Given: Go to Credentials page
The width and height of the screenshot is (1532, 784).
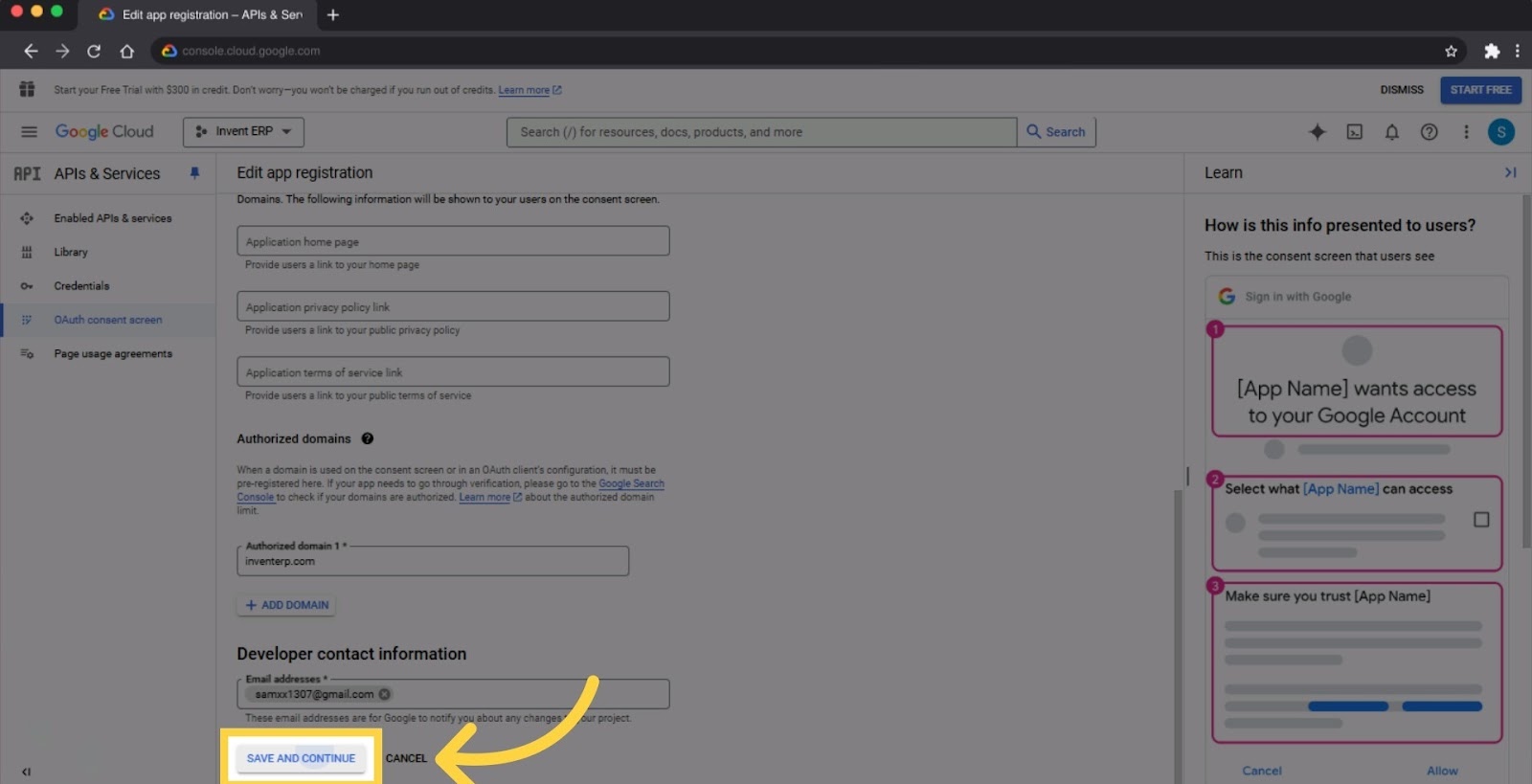Looking at the screenshot, I should 108,286.
